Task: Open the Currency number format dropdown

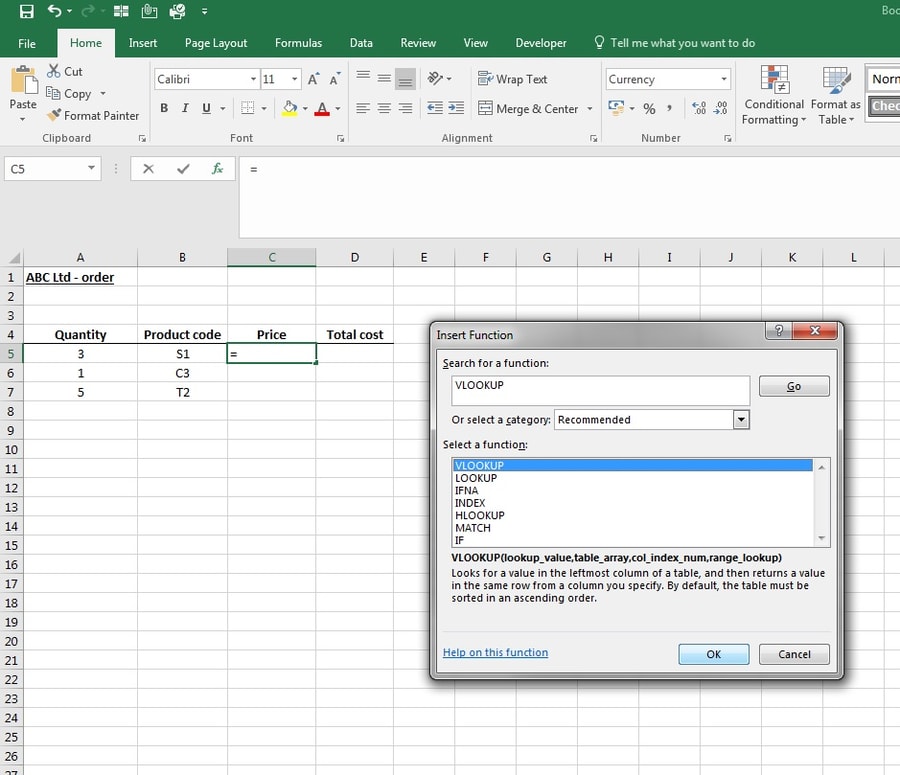Action: point(724,79)
